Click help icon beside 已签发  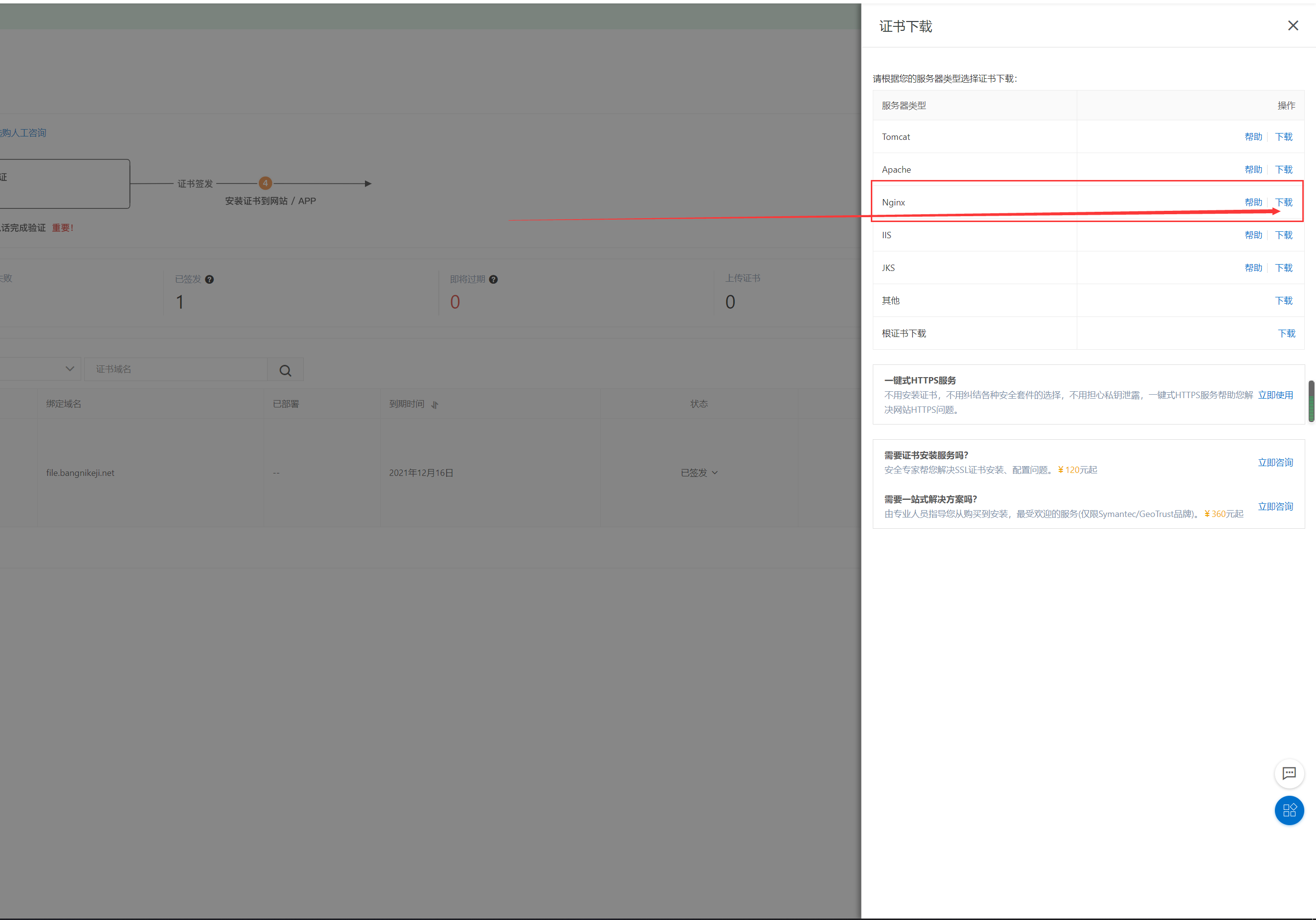pos(209,279)
